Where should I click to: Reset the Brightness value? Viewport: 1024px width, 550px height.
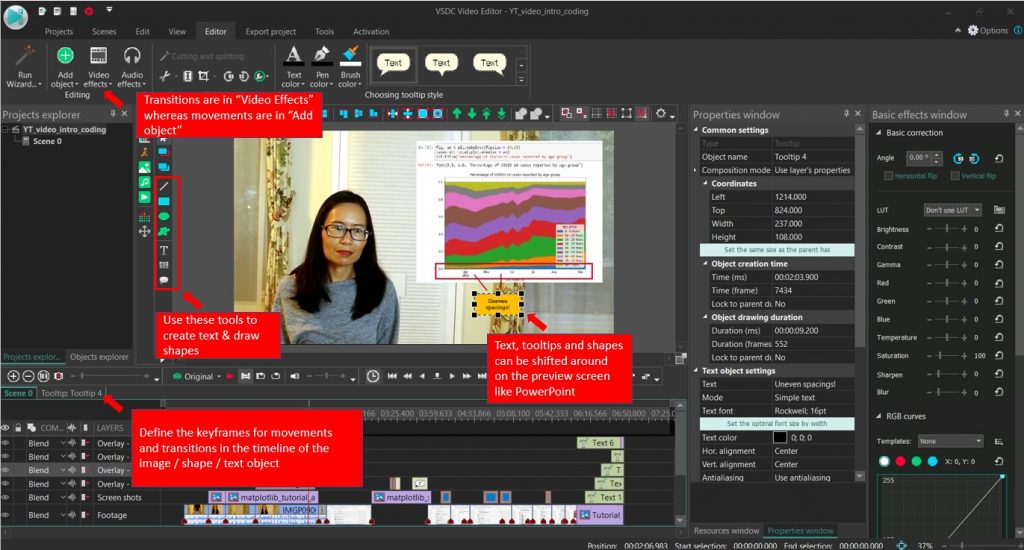point(999,229)
